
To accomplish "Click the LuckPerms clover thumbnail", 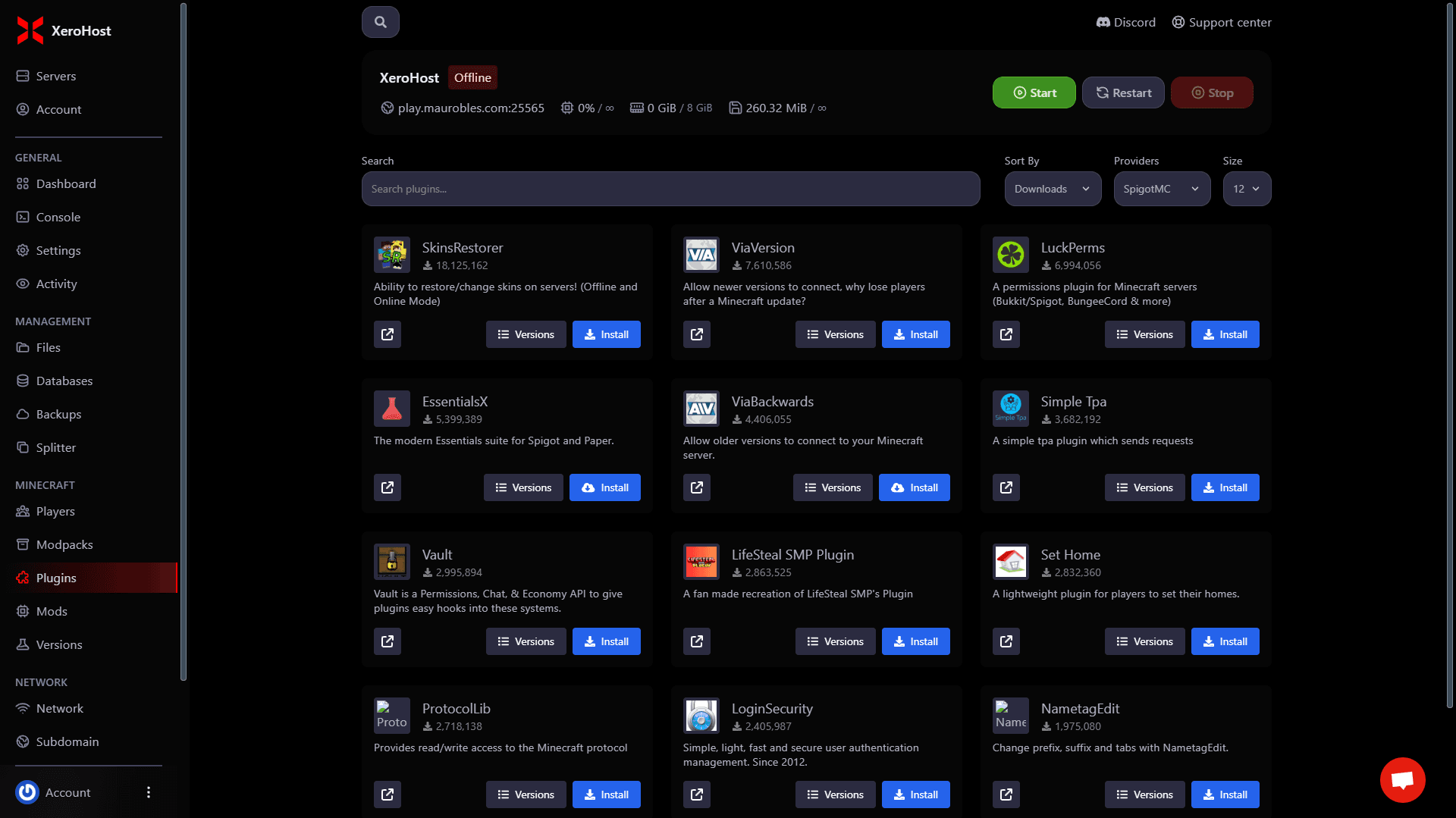I will click(x=1011, y=255).
